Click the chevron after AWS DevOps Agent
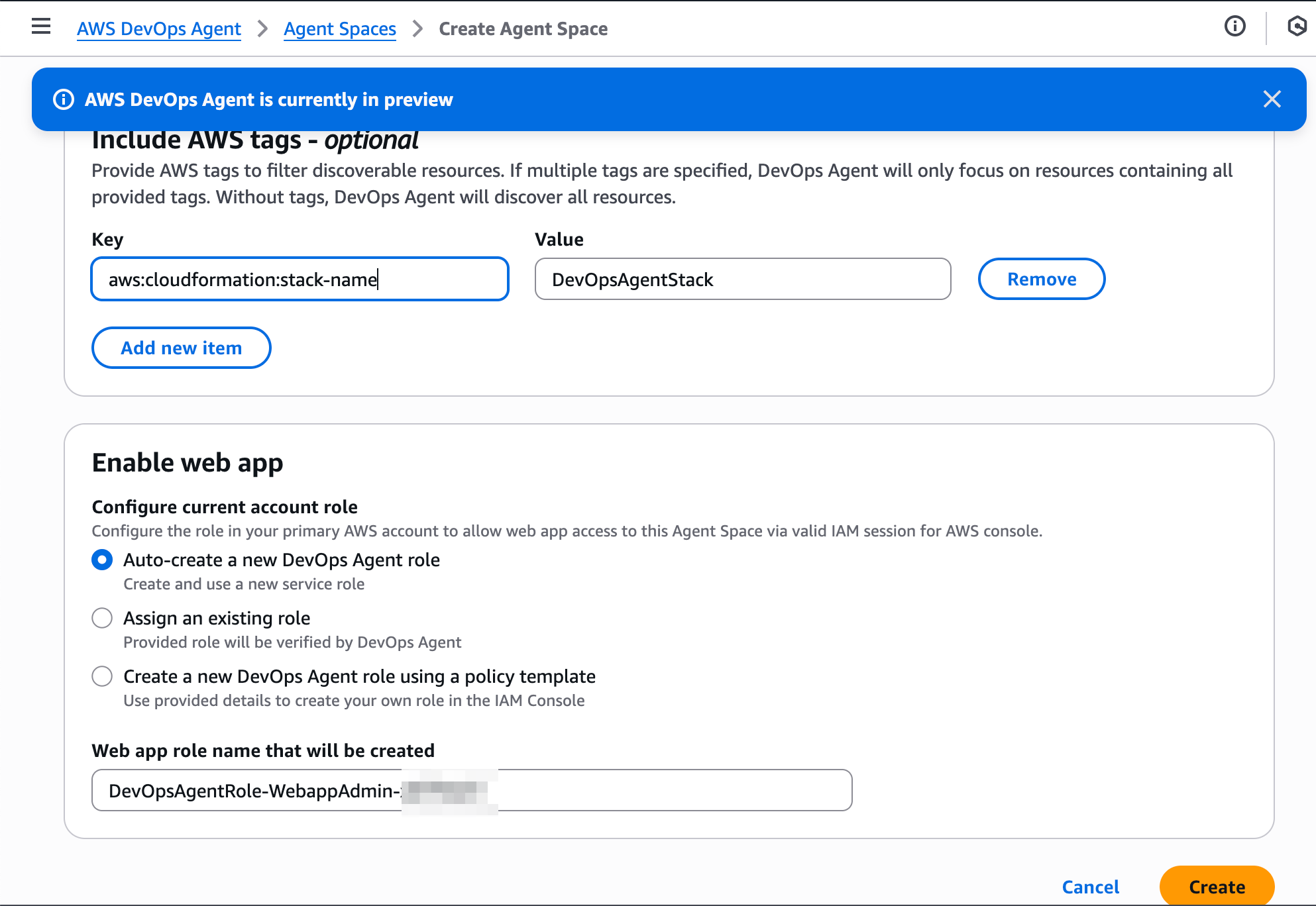Viewport: 1316px width, 906px height. [262, 29]
